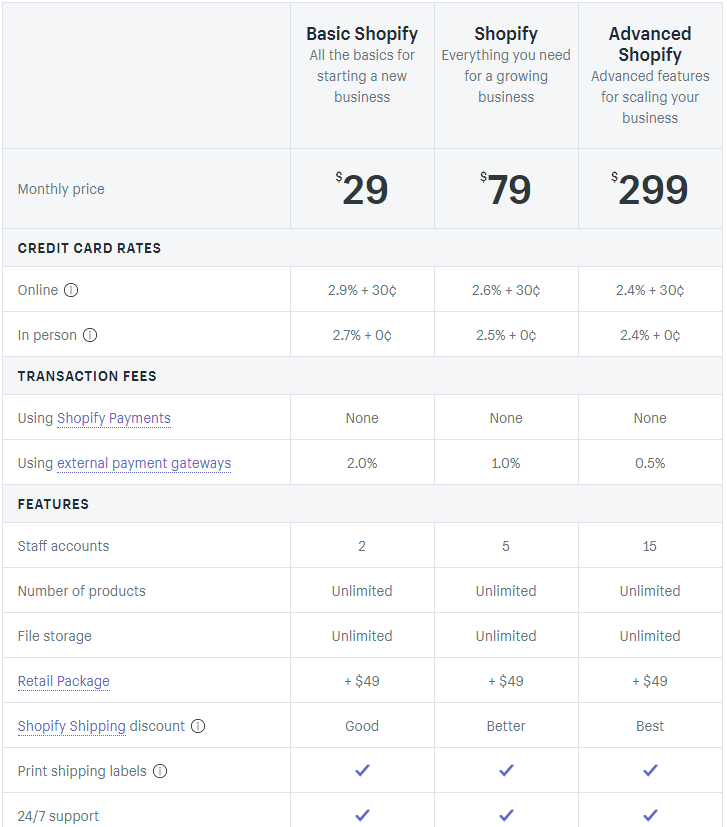This screenshot has width=727, height=827.
Task: Click info icon next to Print shipping labels
Action: [x=160, y=771]
